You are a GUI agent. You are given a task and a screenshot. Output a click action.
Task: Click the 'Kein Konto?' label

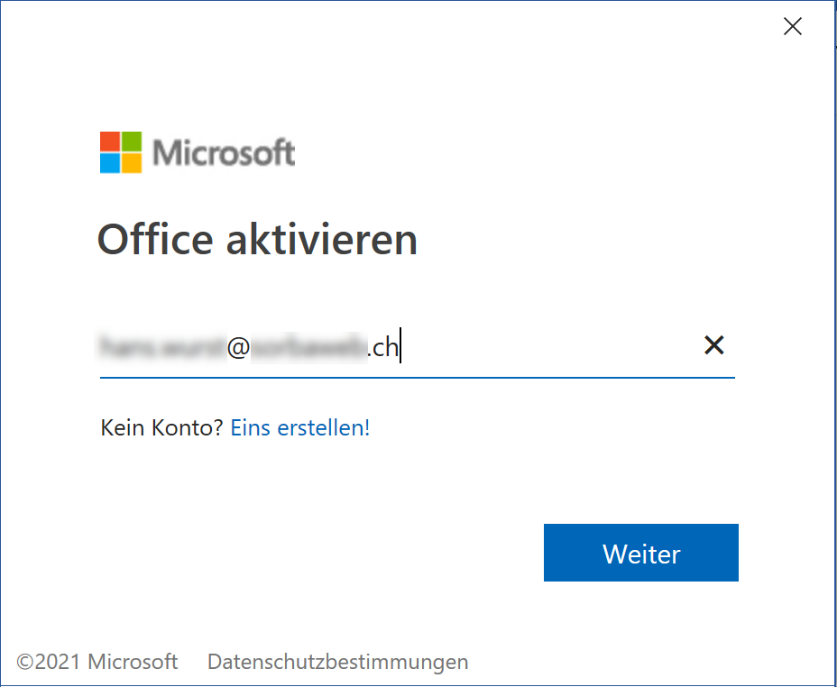pos(162,428)
